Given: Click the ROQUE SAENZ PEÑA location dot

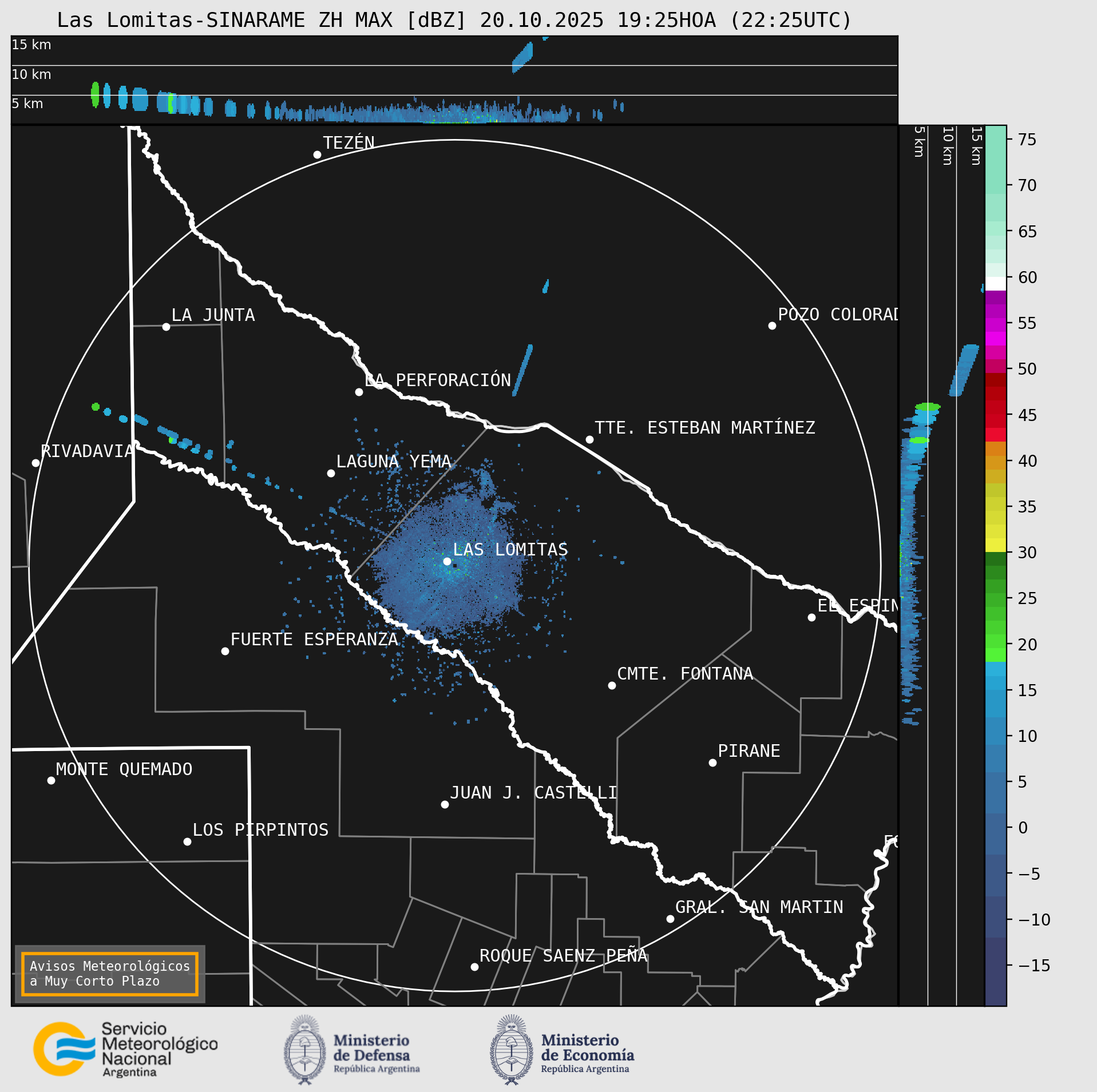Looking at the screenshot, I should pos(474,967).
